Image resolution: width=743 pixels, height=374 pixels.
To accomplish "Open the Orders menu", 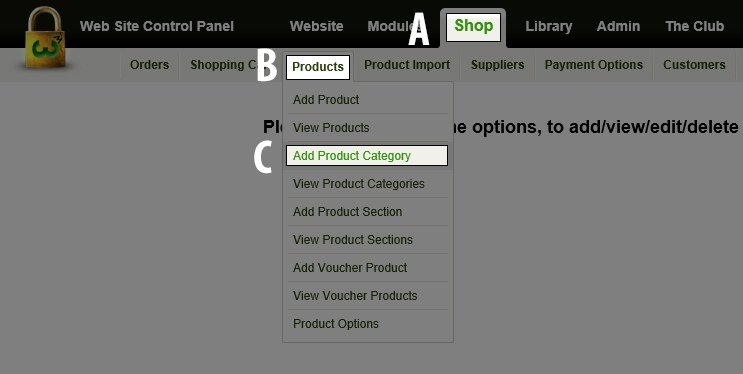I will (149, 65).
